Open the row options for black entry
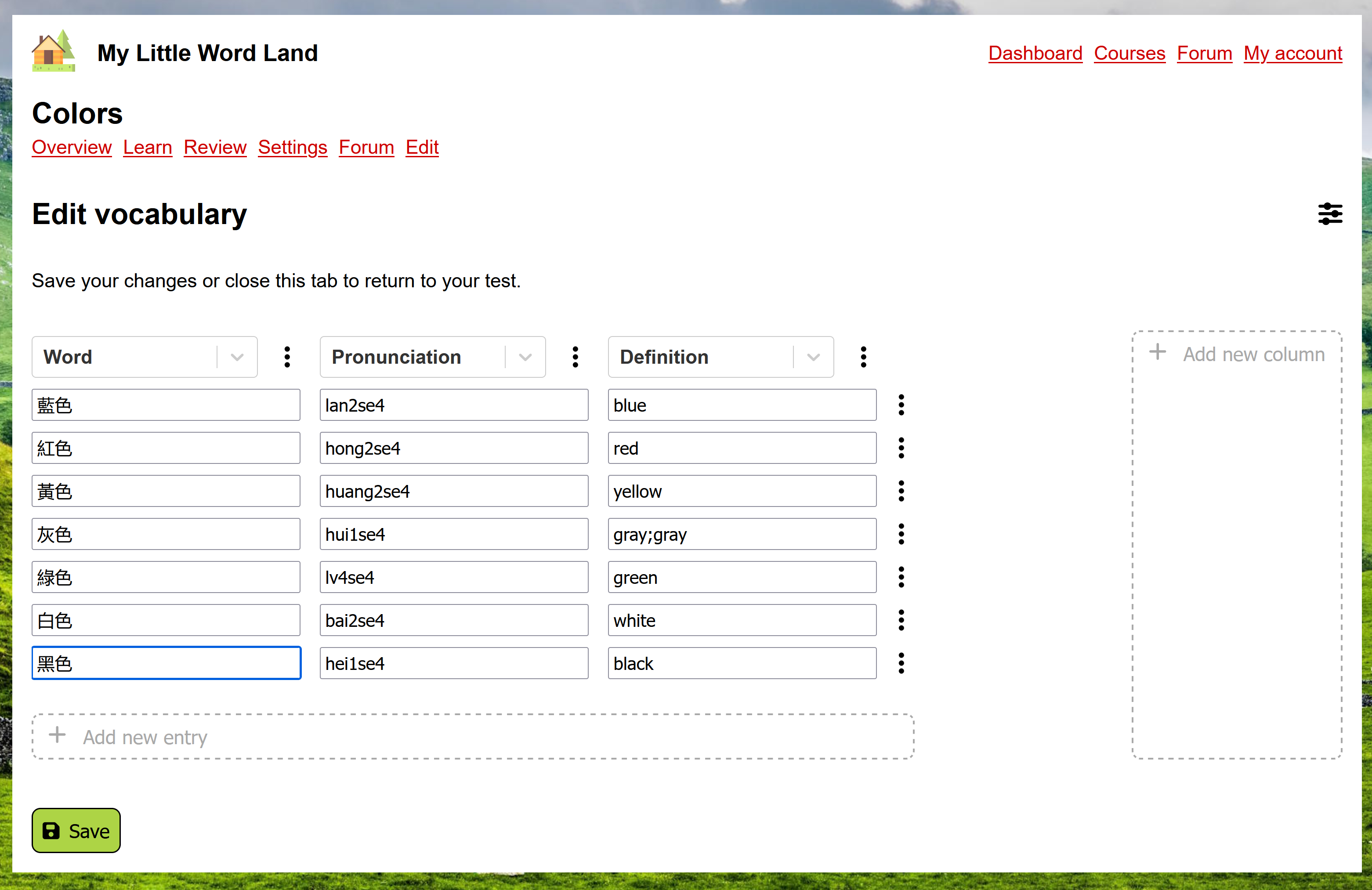 (901, 663)
